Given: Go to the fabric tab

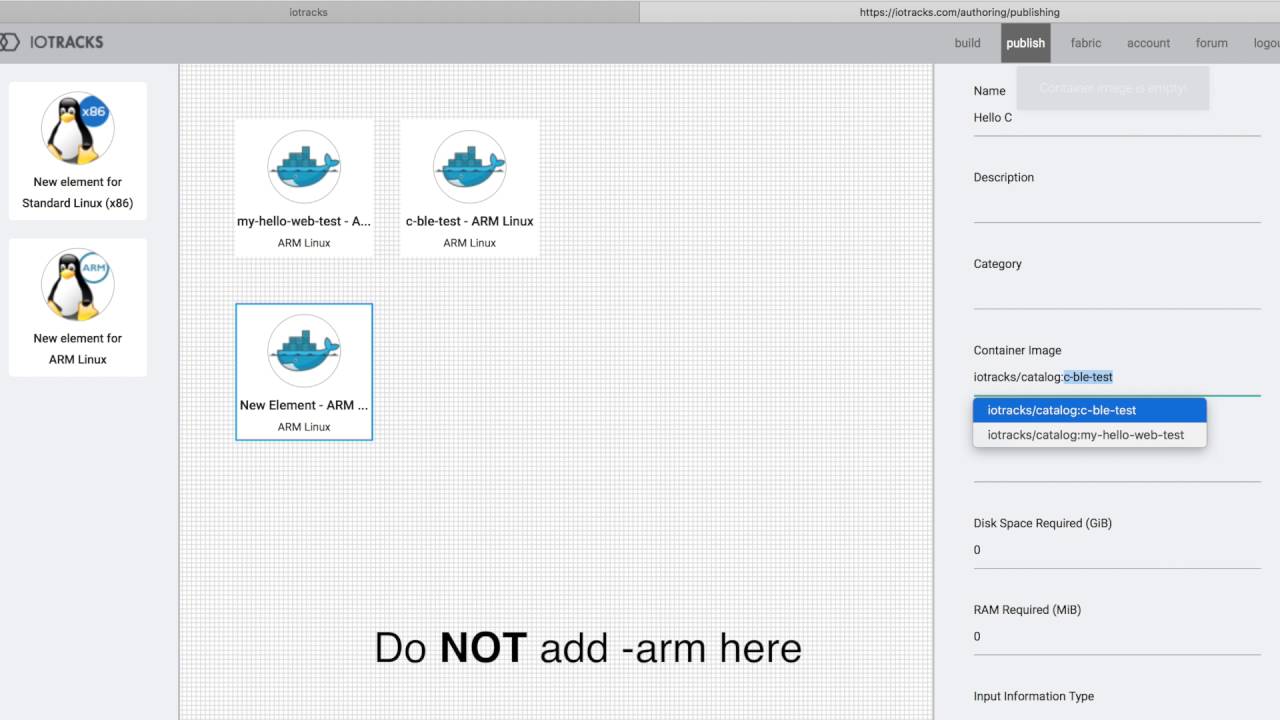Looking at the screenshot, I should coord(1086,43).
